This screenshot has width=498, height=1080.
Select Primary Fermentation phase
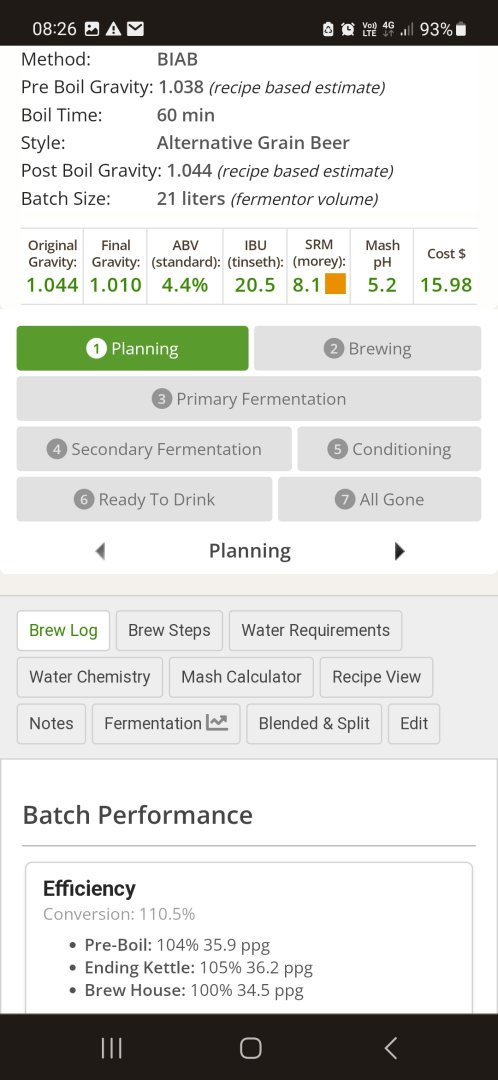(249, 399)
